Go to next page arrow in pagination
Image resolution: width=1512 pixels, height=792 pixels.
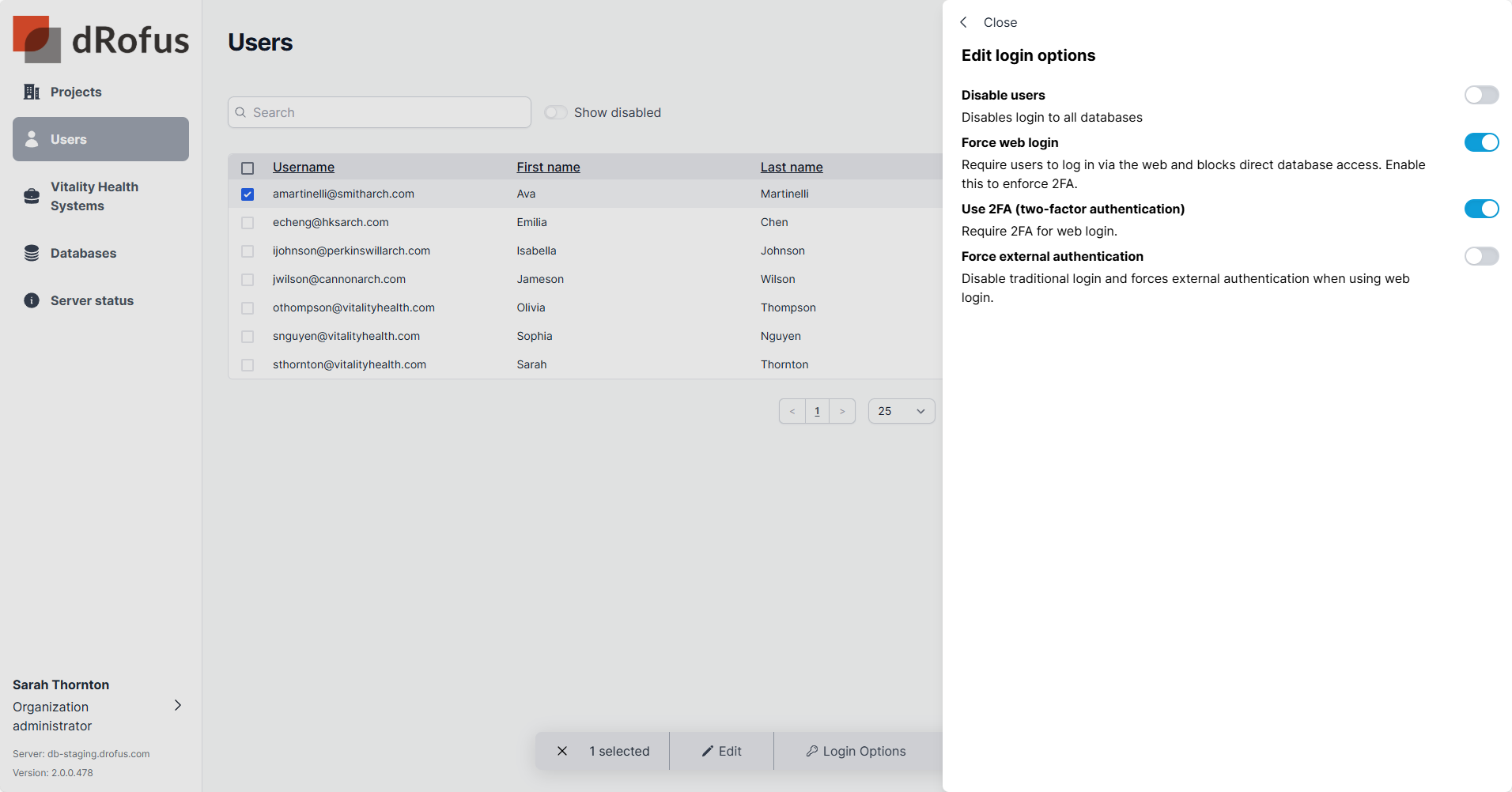tap(842, 411)
